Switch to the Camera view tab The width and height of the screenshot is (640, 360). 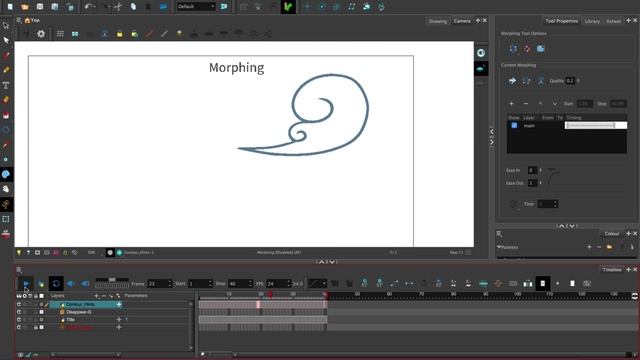(x=462, y=21)
